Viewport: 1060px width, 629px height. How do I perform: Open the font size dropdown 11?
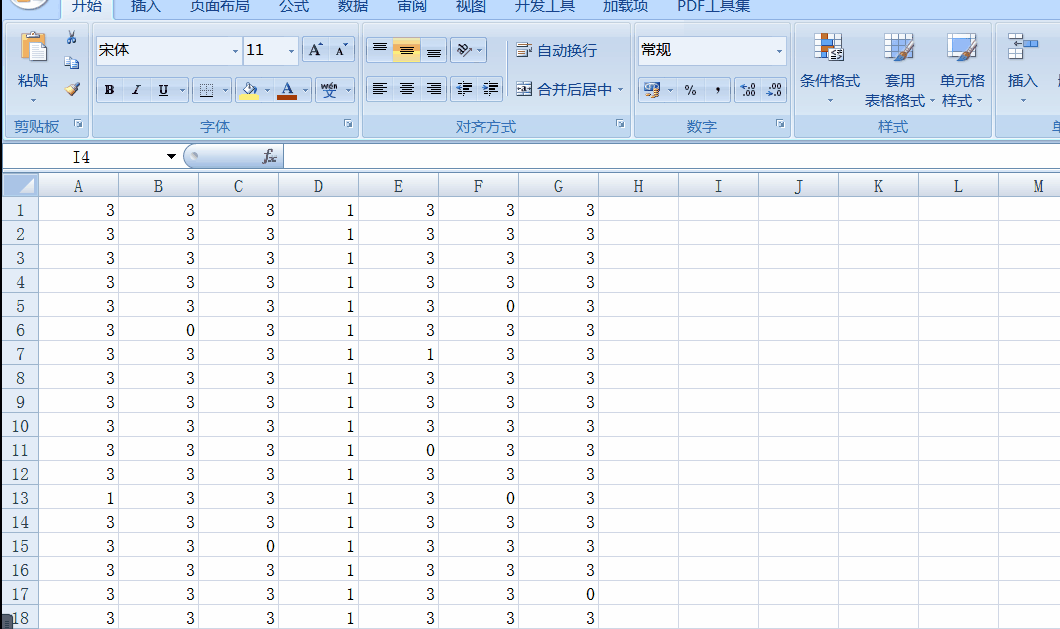pyautogui.click(x=291, y=51)
